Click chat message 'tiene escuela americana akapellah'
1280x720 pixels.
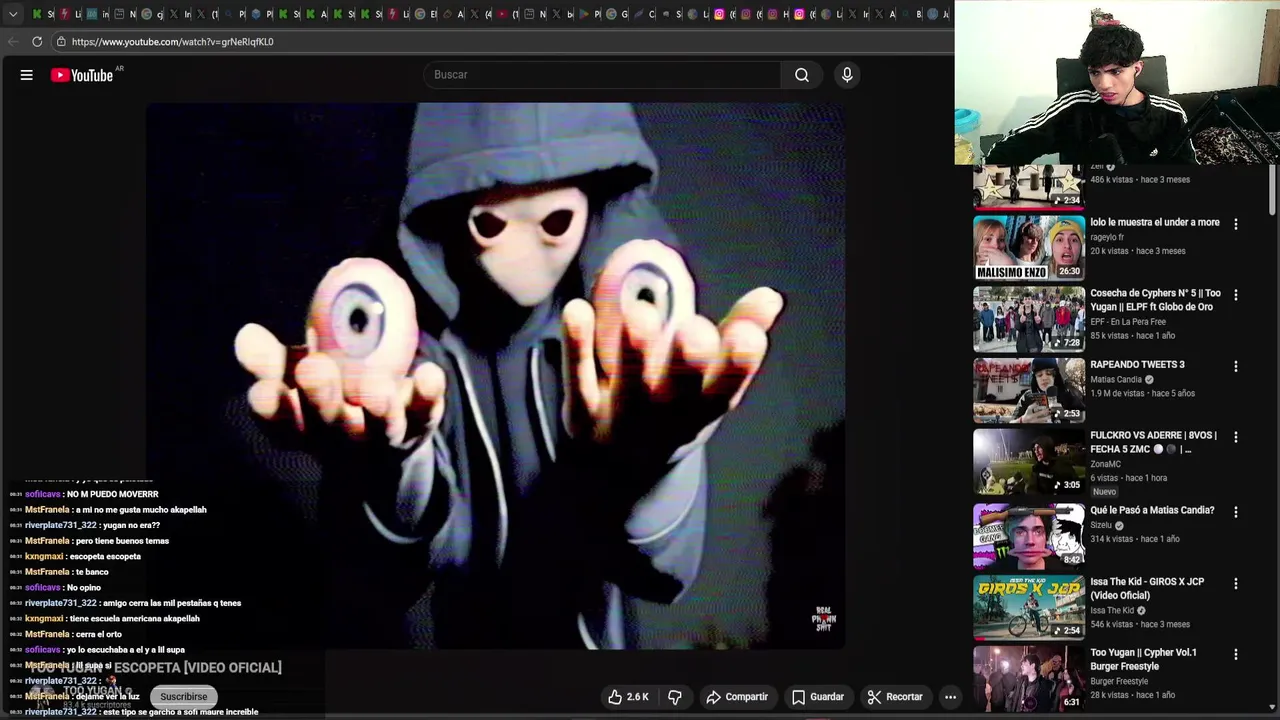click(134, 618)
